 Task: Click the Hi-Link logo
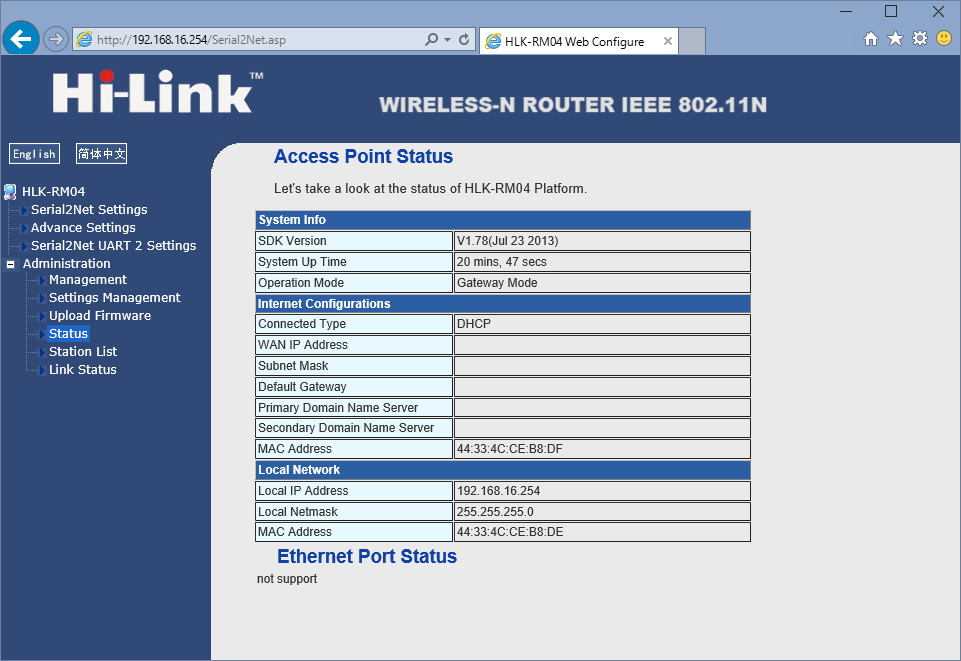coord(158,93)
